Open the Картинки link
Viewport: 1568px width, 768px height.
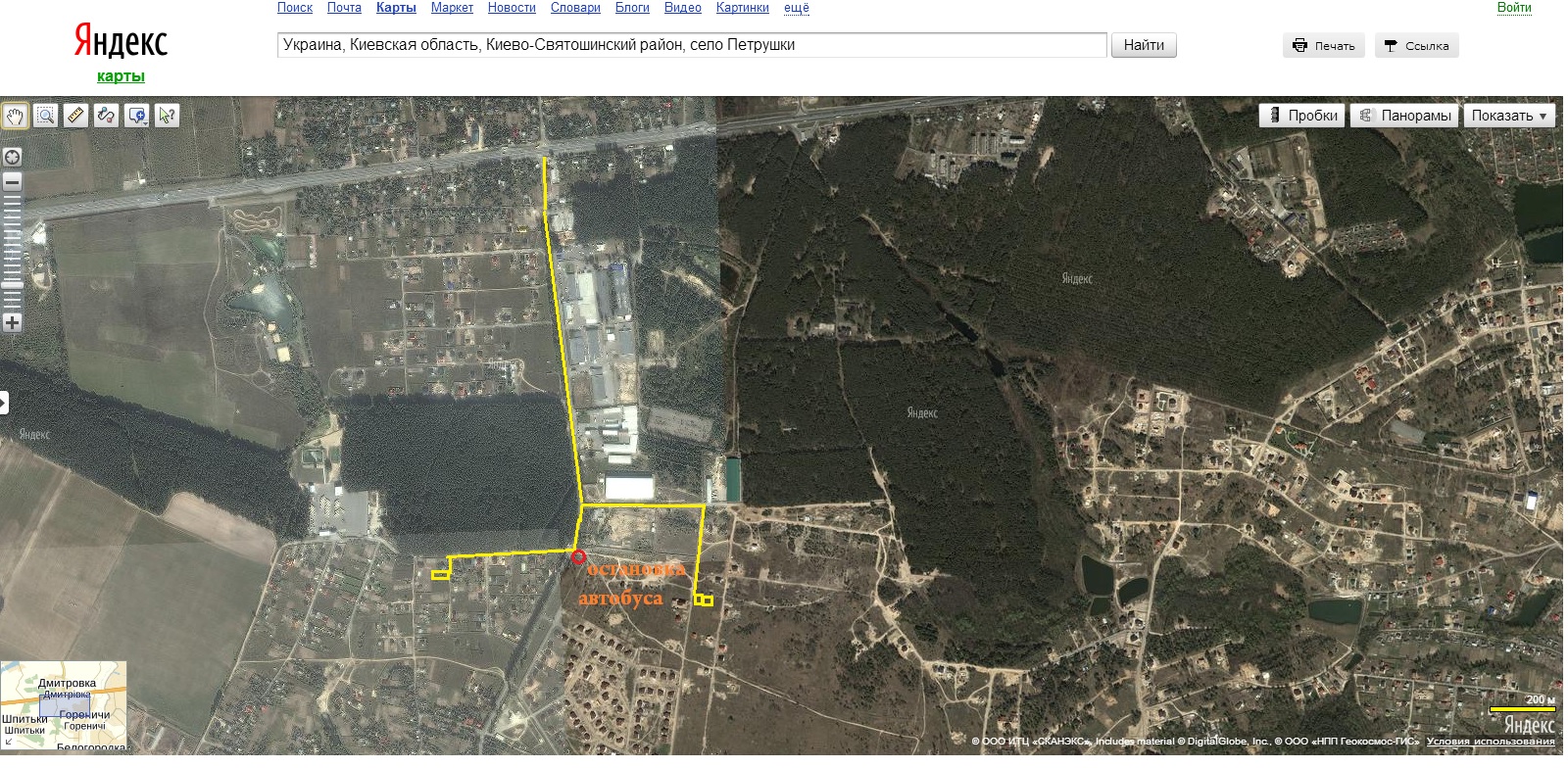pyautogui.click(x=743, y=8)
